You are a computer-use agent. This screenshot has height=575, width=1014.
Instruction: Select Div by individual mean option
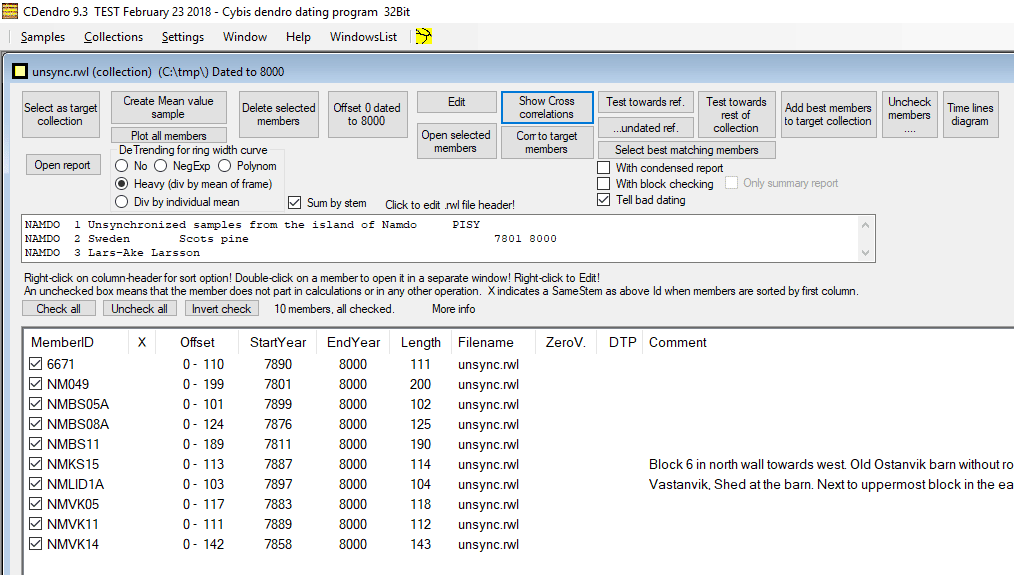point(122,202)
